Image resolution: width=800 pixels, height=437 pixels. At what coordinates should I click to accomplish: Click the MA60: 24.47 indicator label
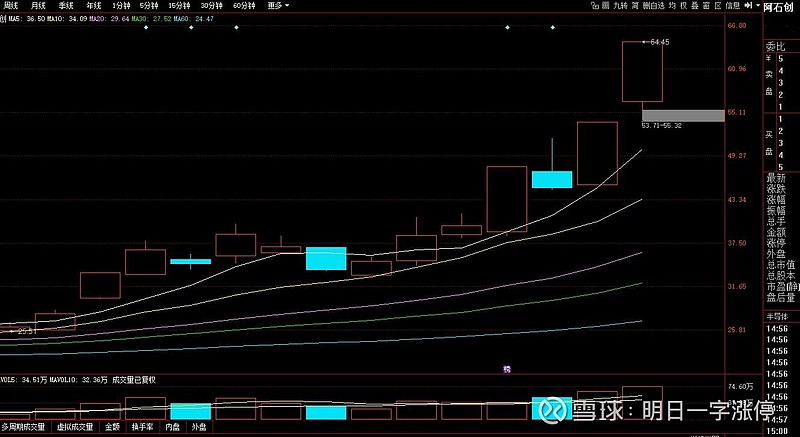(x=193, y=19)
